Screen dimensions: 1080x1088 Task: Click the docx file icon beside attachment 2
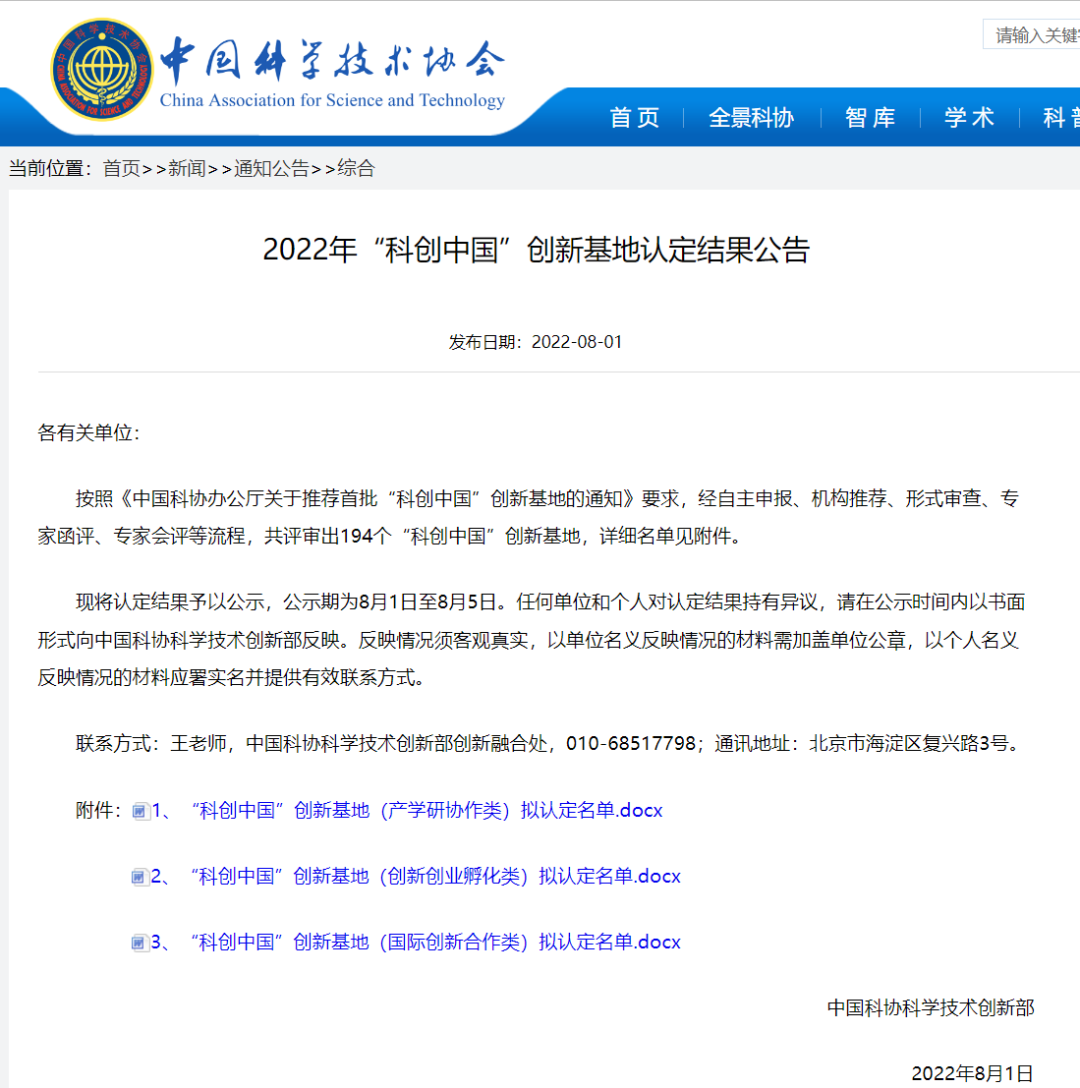pyautogui.click(x=140, y=877)
